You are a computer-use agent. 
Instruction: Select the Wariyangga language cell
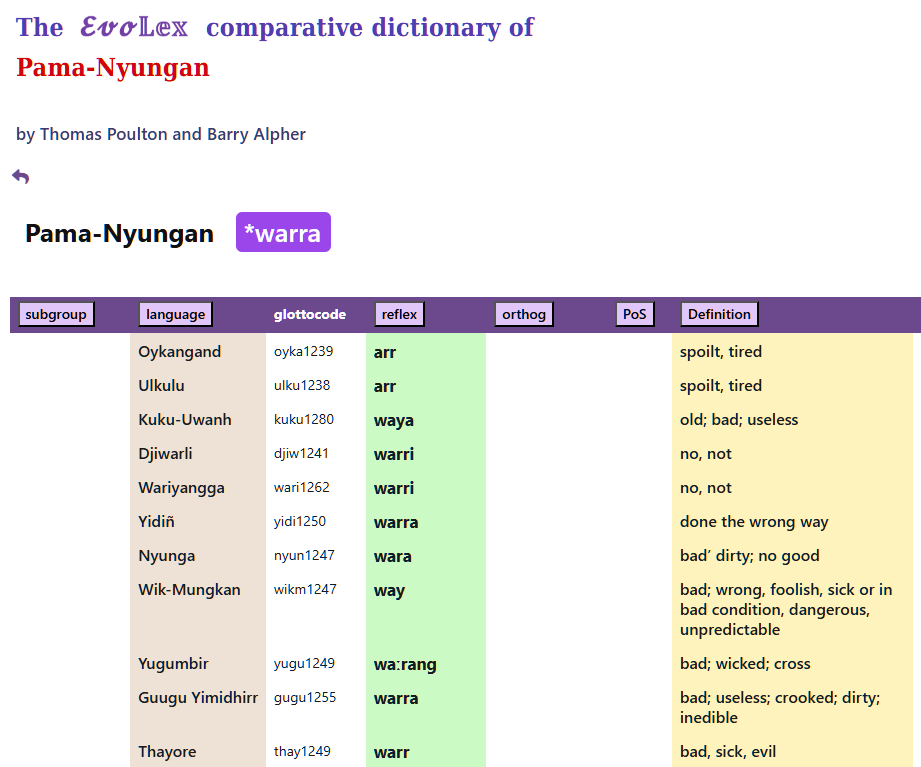181,487
